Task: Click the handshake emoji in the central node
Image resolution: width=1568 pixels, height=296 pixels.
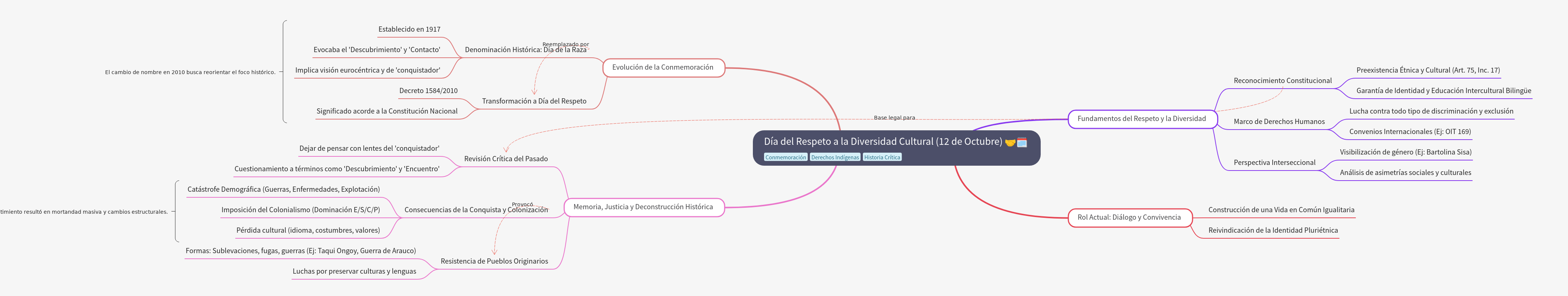Action: (x=1010, y=142)
